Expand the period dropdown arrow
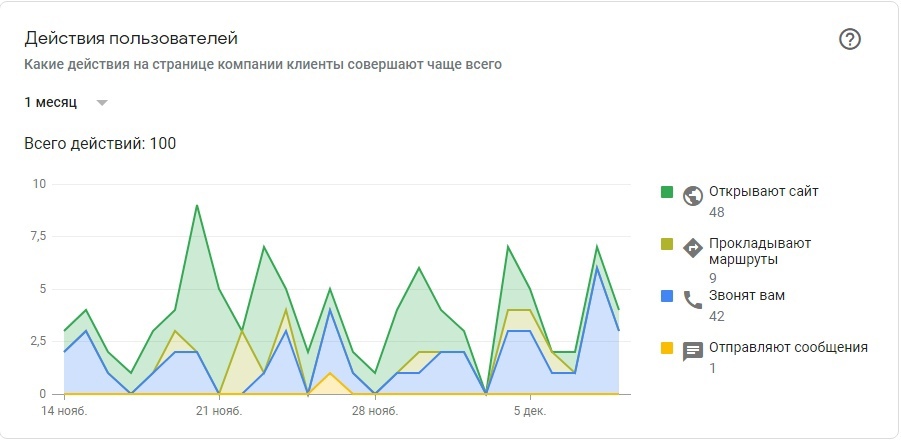This screenshot has height=443, width=901. pos(101,102)
